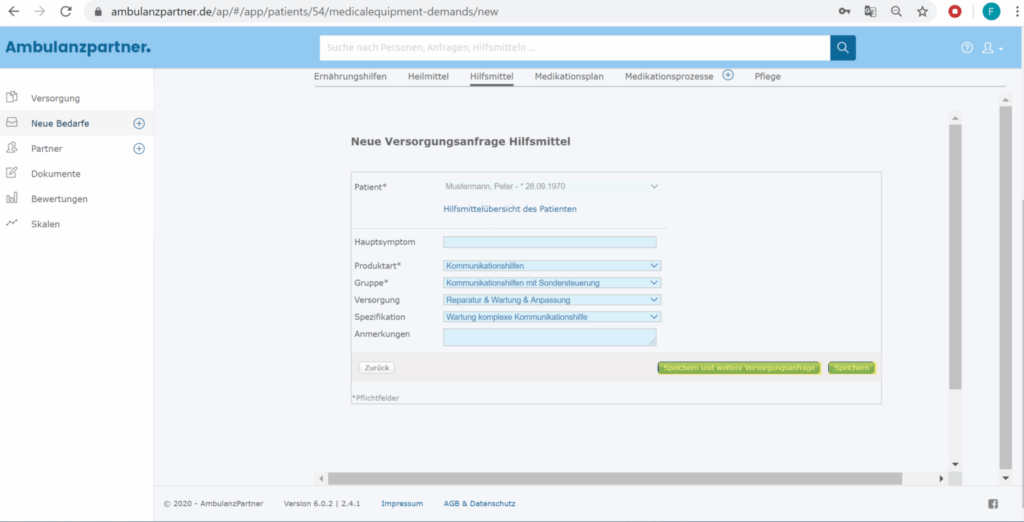Switch to Ernährungshilfen tab
Screen dimensions: 1024x522
pos(350,76)
